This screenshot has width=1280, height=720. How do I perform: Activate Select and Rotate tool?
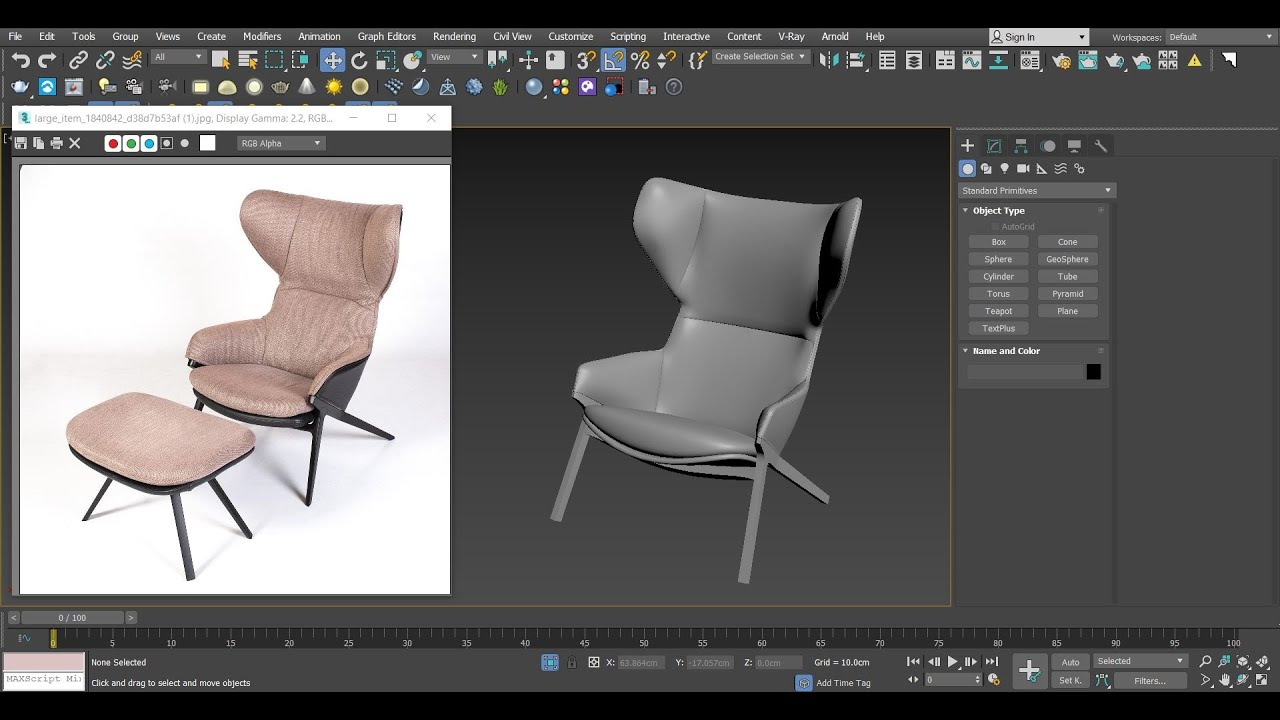359,60
